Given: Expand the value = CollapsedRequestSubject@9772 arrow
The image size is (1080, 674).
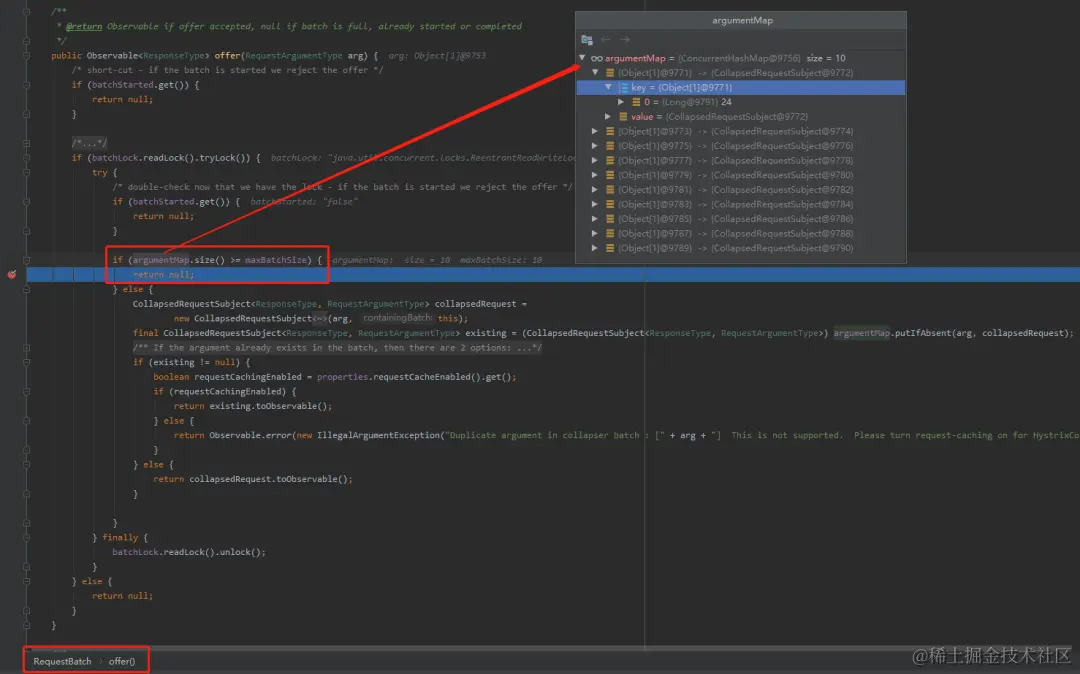Looking at the screenshot, I should [608, 117].
